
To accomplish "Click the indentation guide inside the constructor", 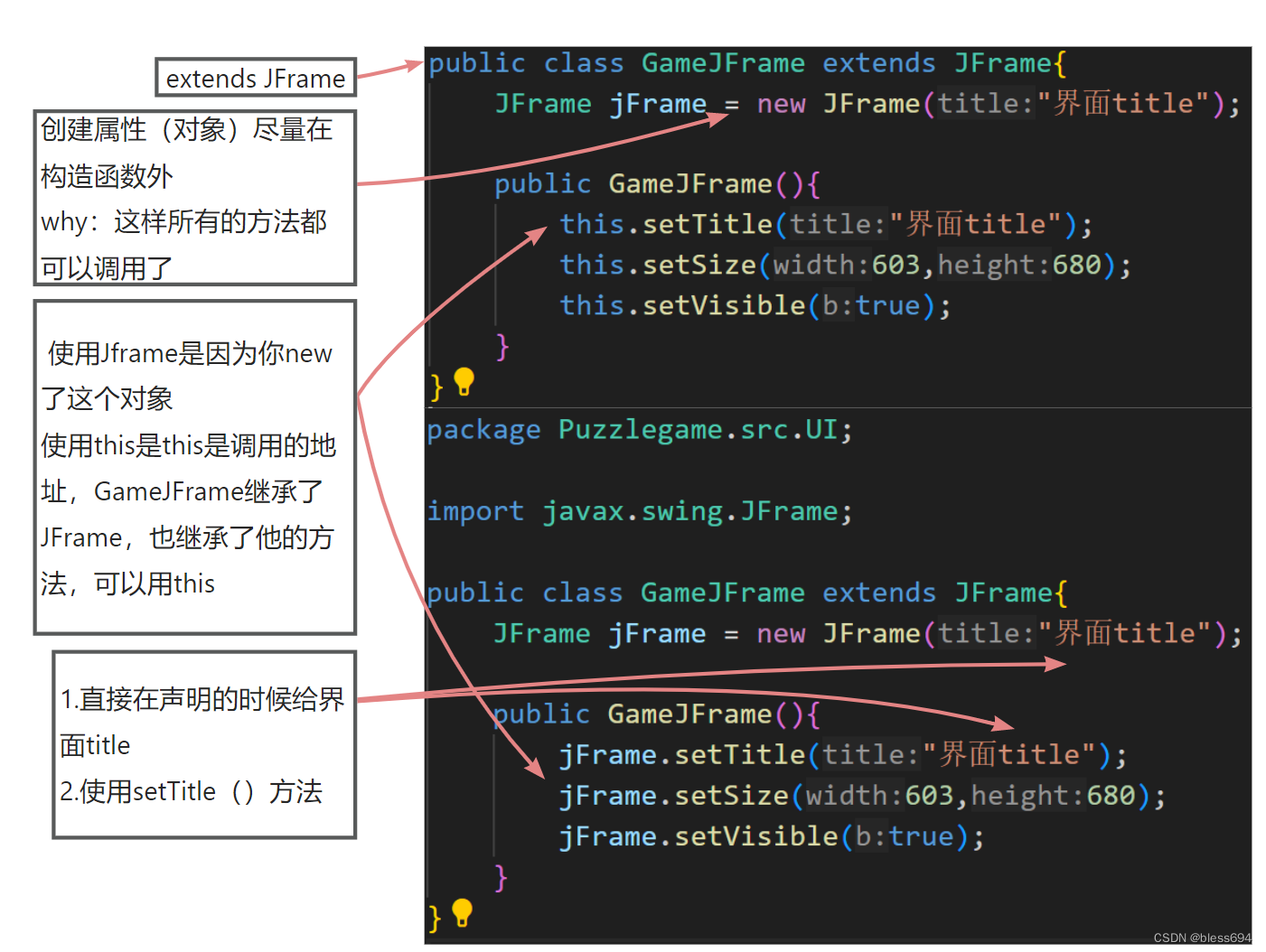I will [496, 264].
